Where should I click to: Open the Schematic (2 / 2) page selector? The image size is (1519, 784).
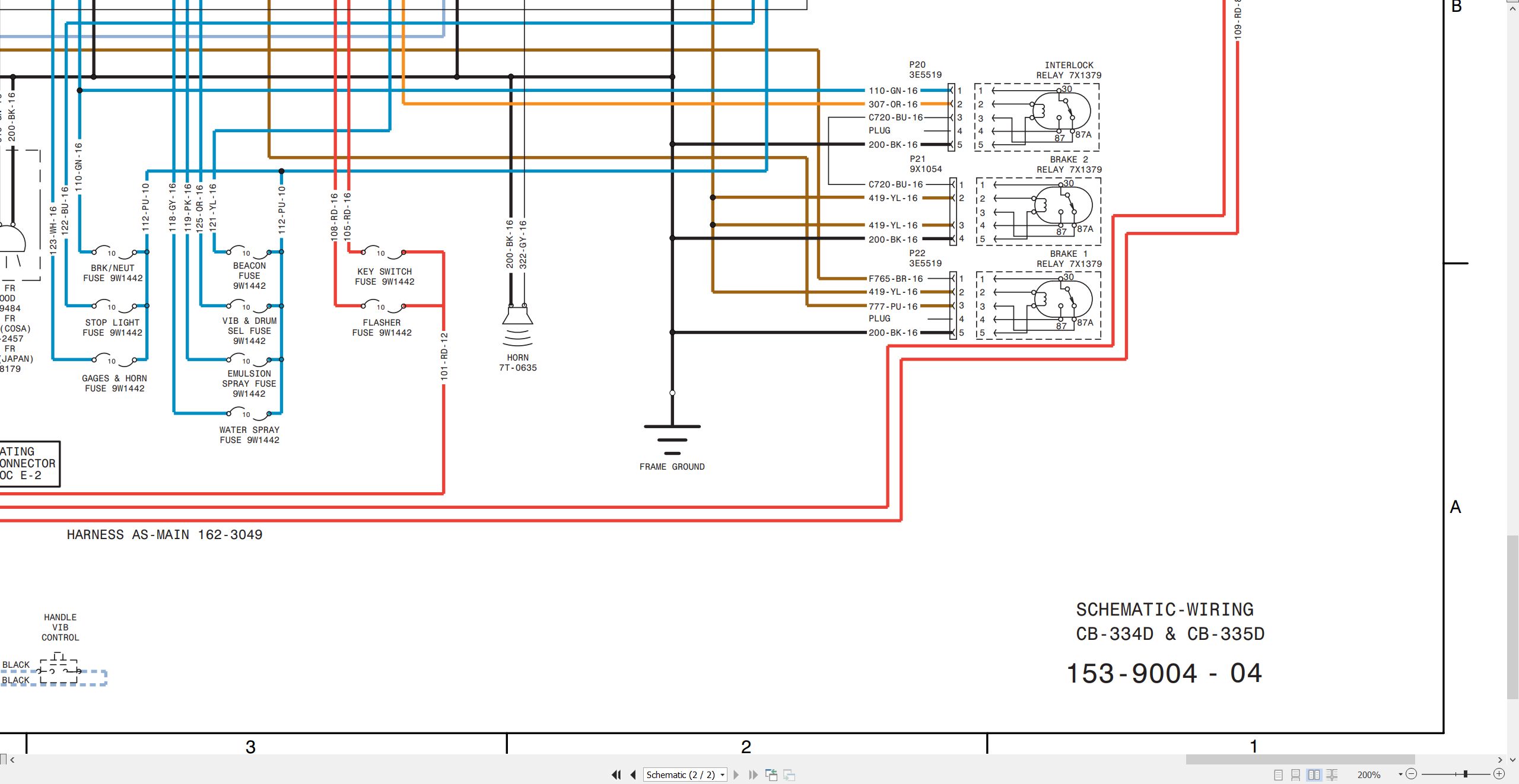pos(685,775)
